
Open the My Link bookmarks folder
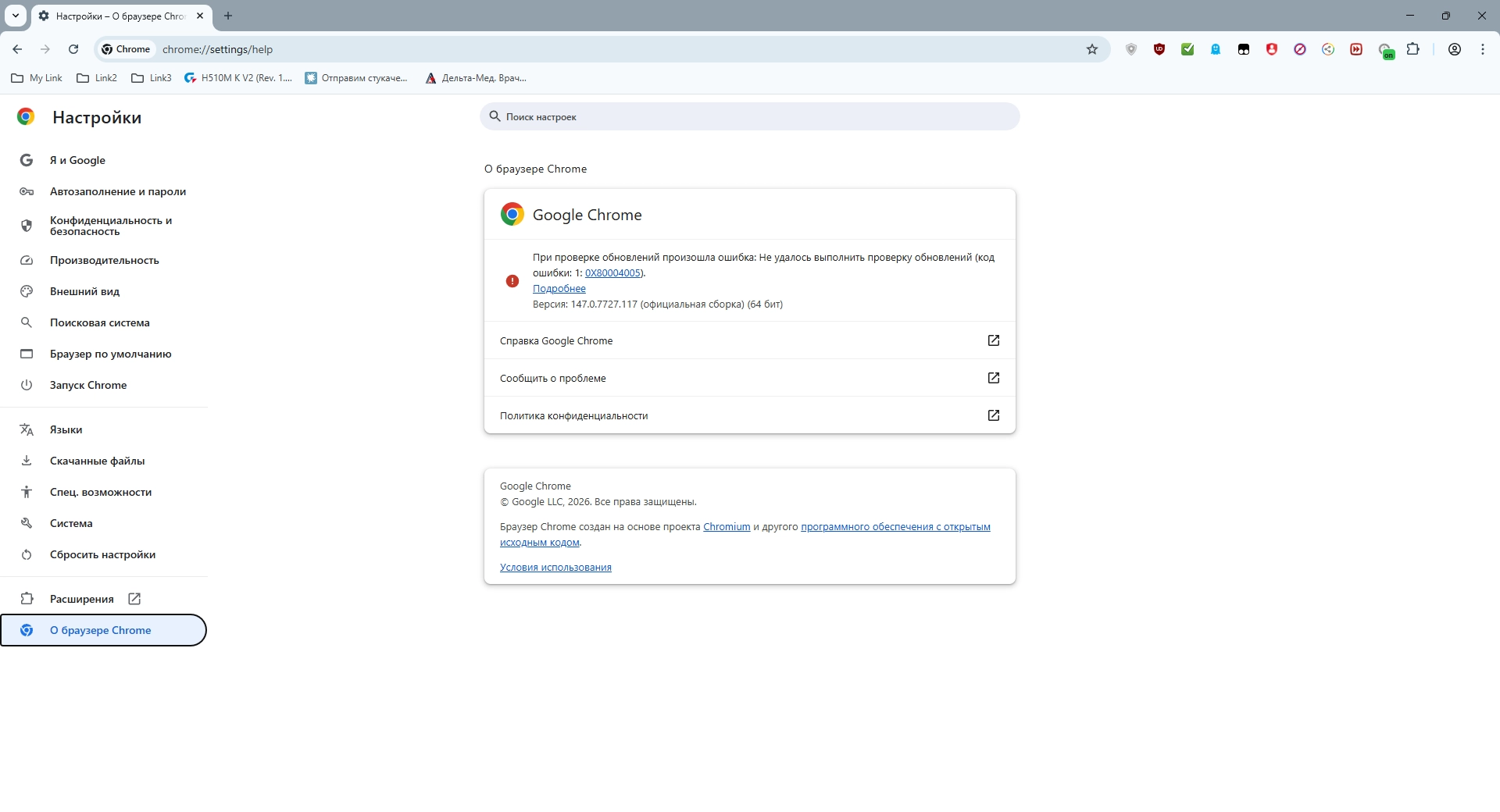click(37, 78)
